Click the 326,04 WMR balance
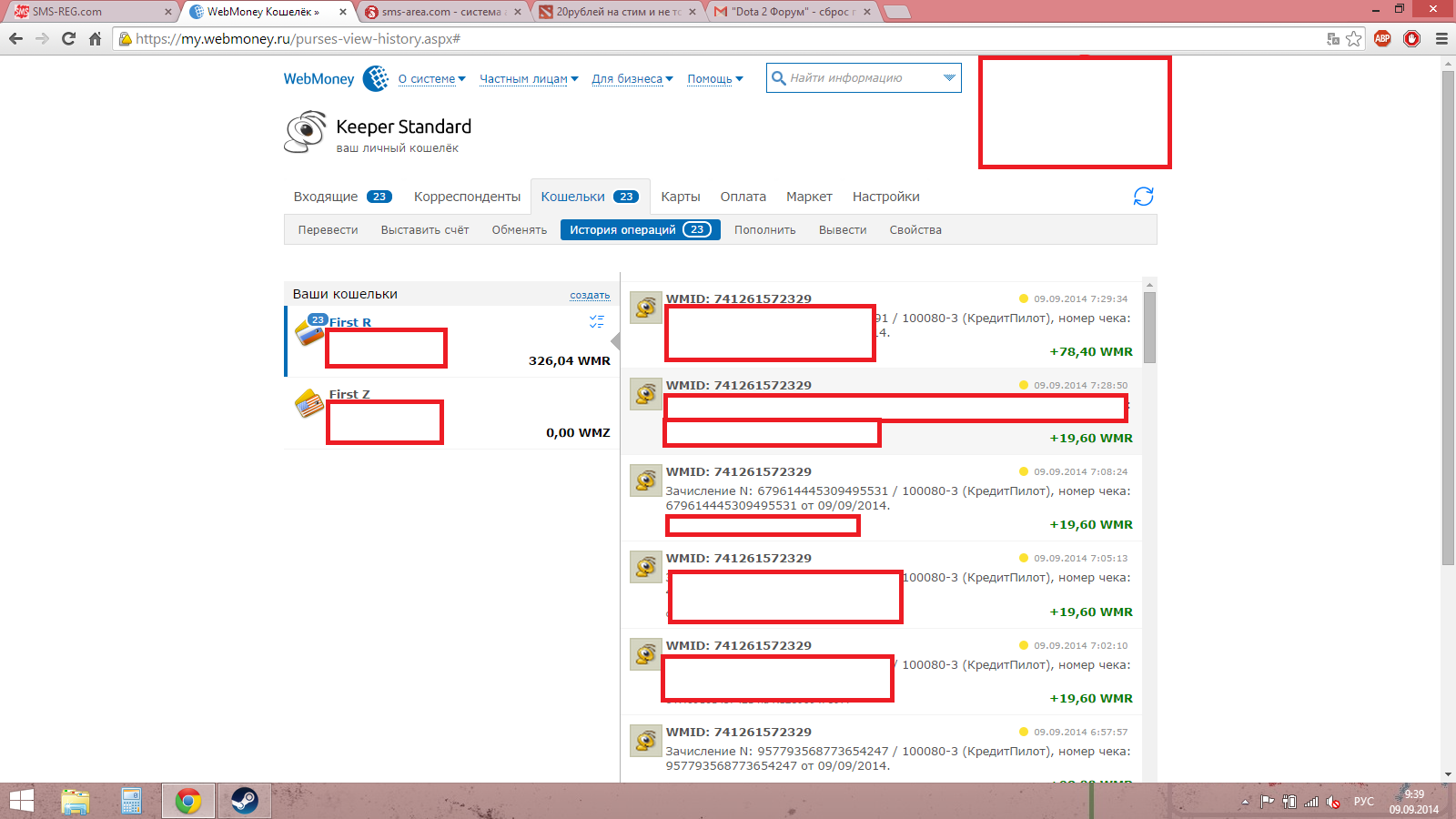Viewport: 1456px width, 819px height. tap(570, 361)
